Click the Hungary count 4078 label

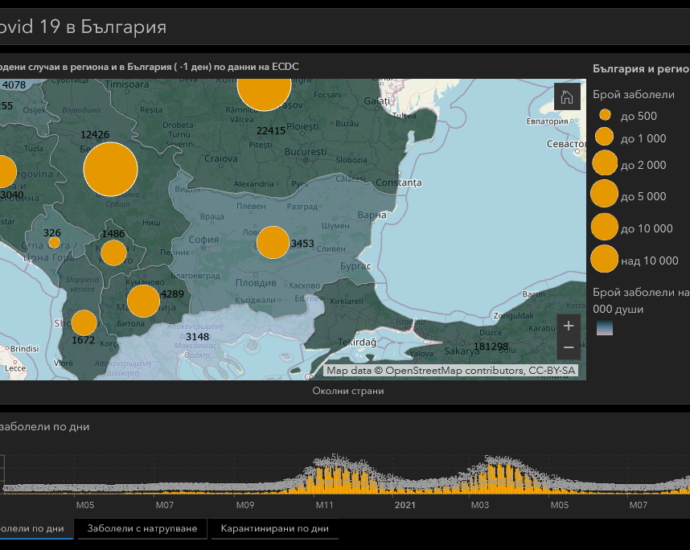click(14, 84)
